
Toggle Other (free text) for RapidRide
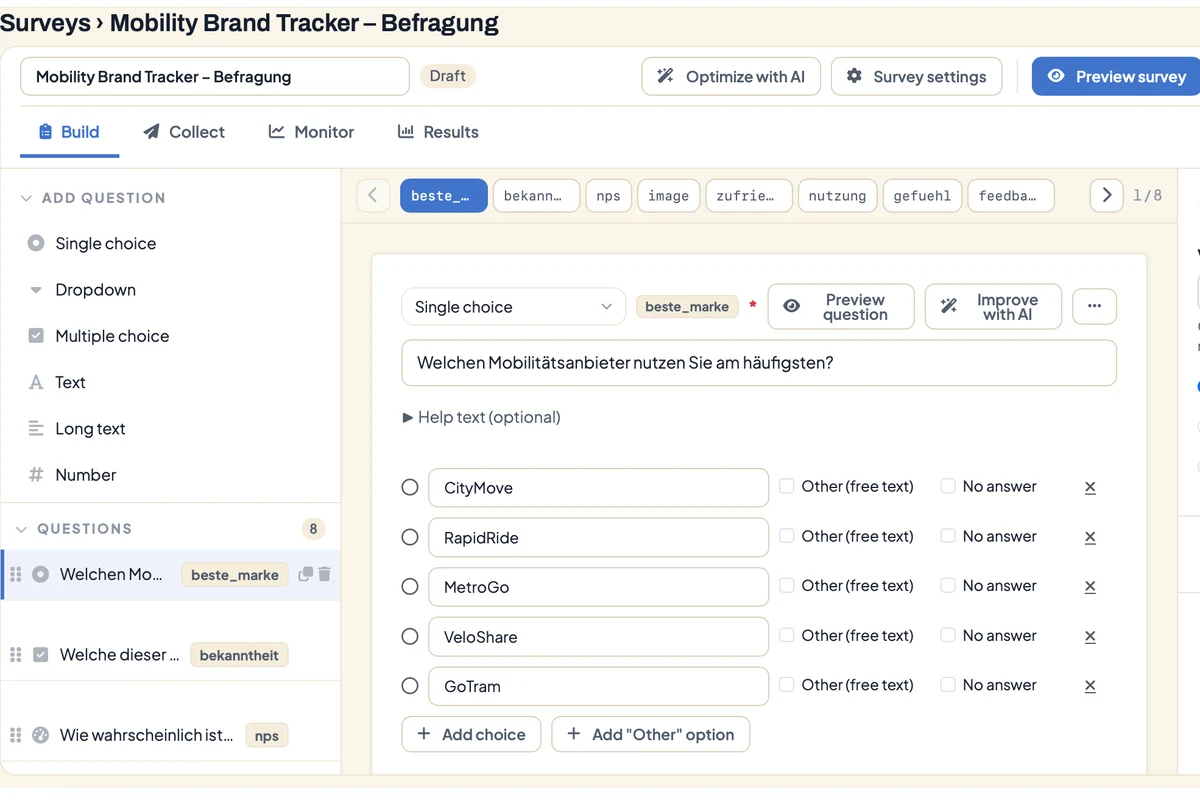pos(787,536)
